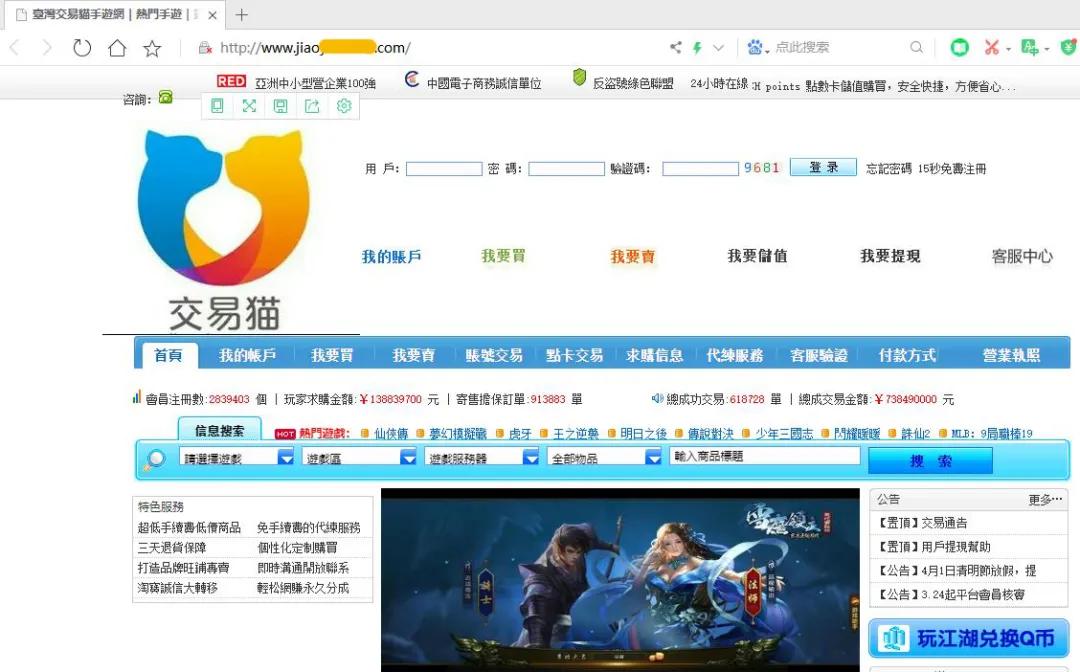Click the 登 录 login button

pos(822,167)
